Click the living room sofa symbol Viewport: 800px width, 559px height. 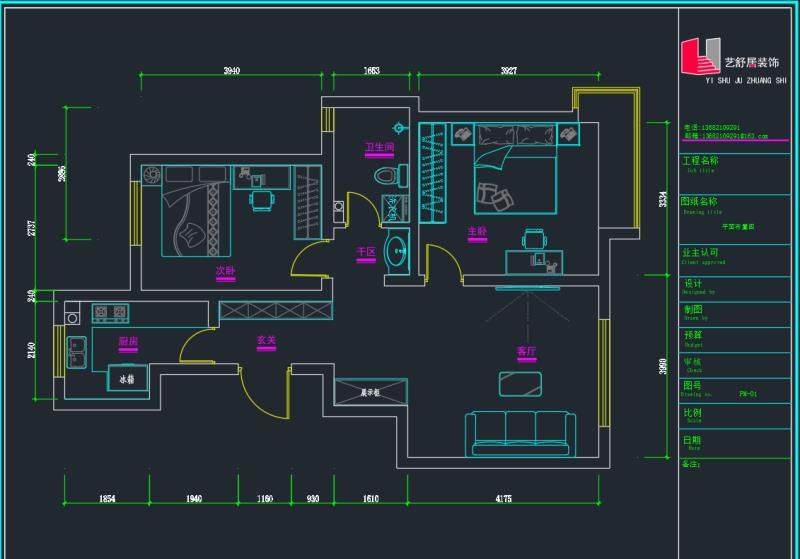click(520, 432)
